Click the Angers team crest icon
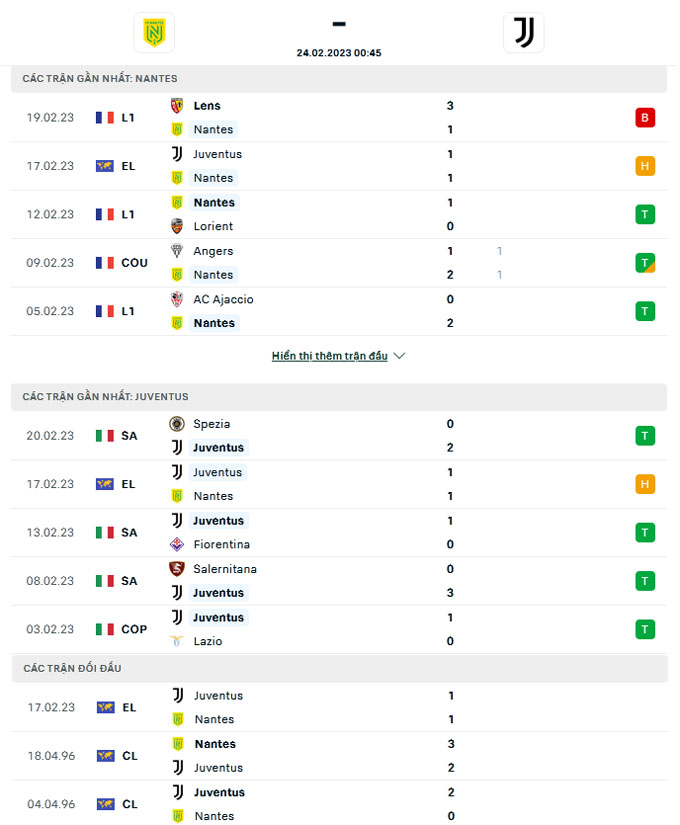The image size is (680, 825). coord(177,251)
